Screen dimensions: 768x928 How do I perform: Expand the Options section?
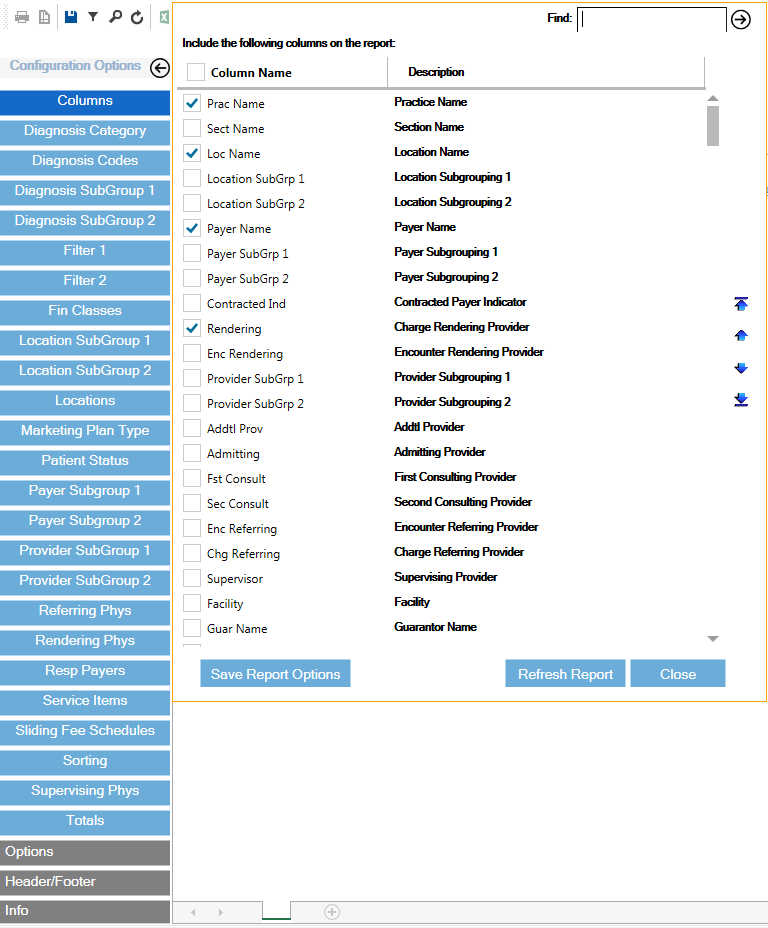(x=85, y=852)
